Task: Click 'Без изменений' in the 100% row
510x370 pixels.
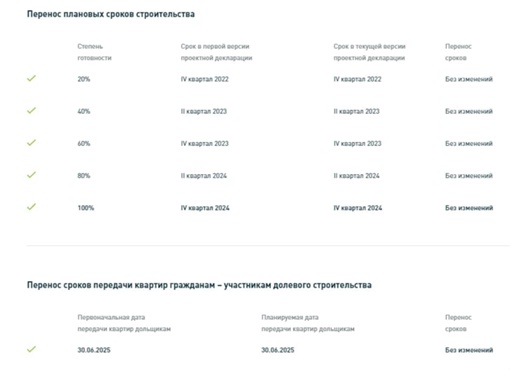Action: pyautogui.click(x=469, y=208)
